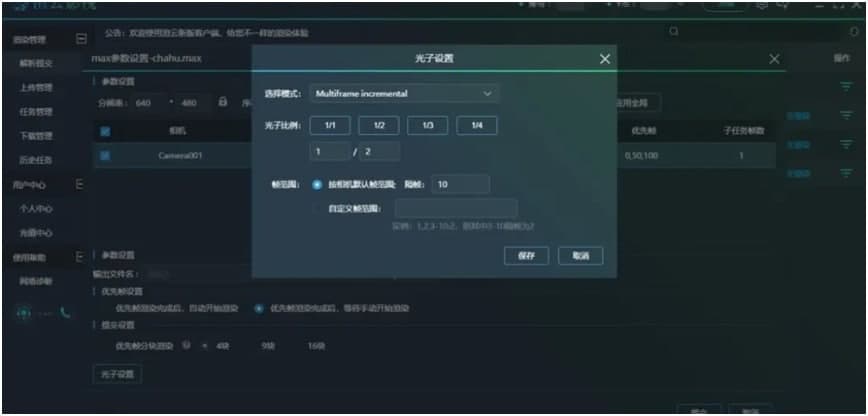The width and height of the screenshot is (868, 416).
Task: Cancel the dialog with 取消 button
Action: pyautogui.click(x=581, y=256)
